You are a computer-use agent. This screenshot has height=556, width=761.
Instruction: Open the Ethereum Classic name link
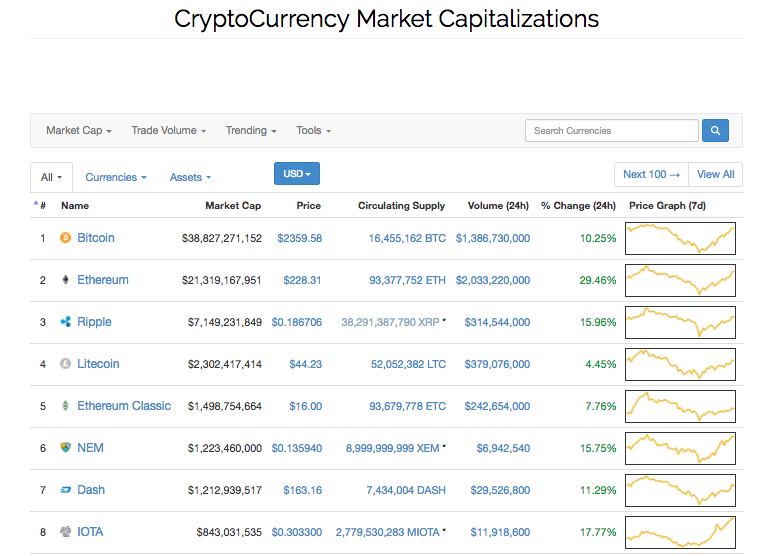(124, 406)
